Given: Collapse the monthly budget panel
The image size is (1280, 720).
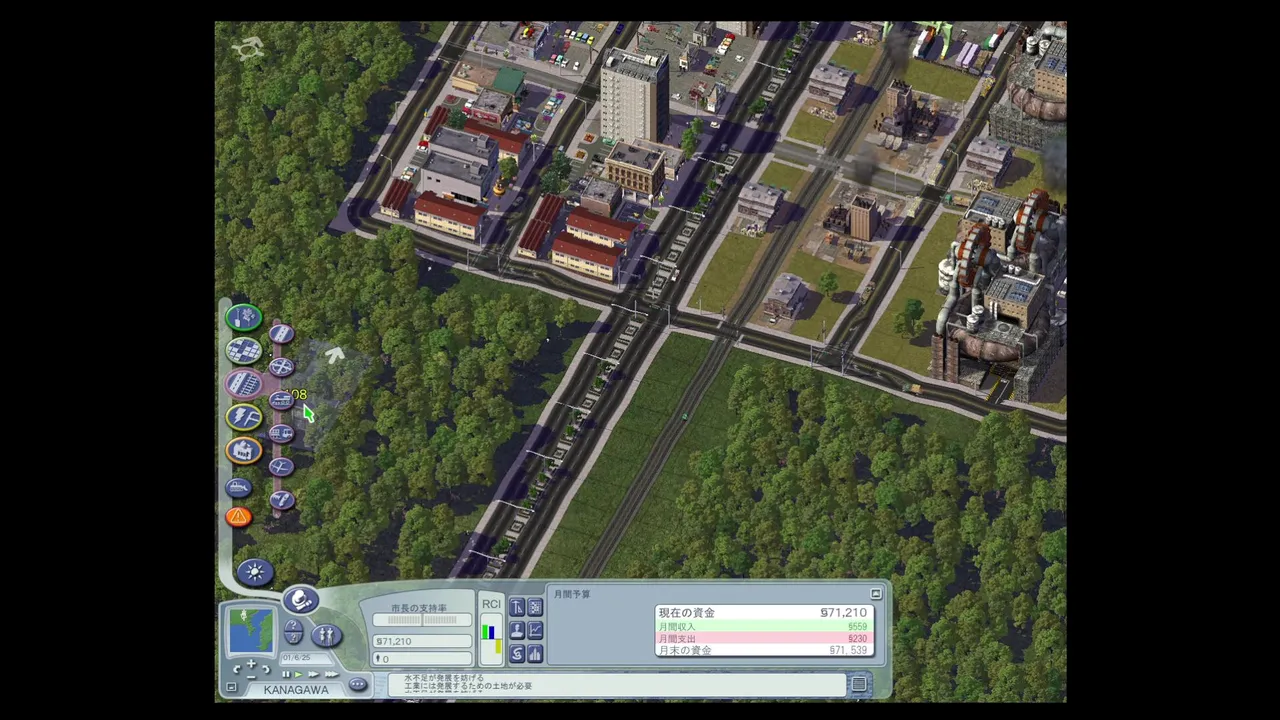Looking at the screenshot, I should point(875,594).
